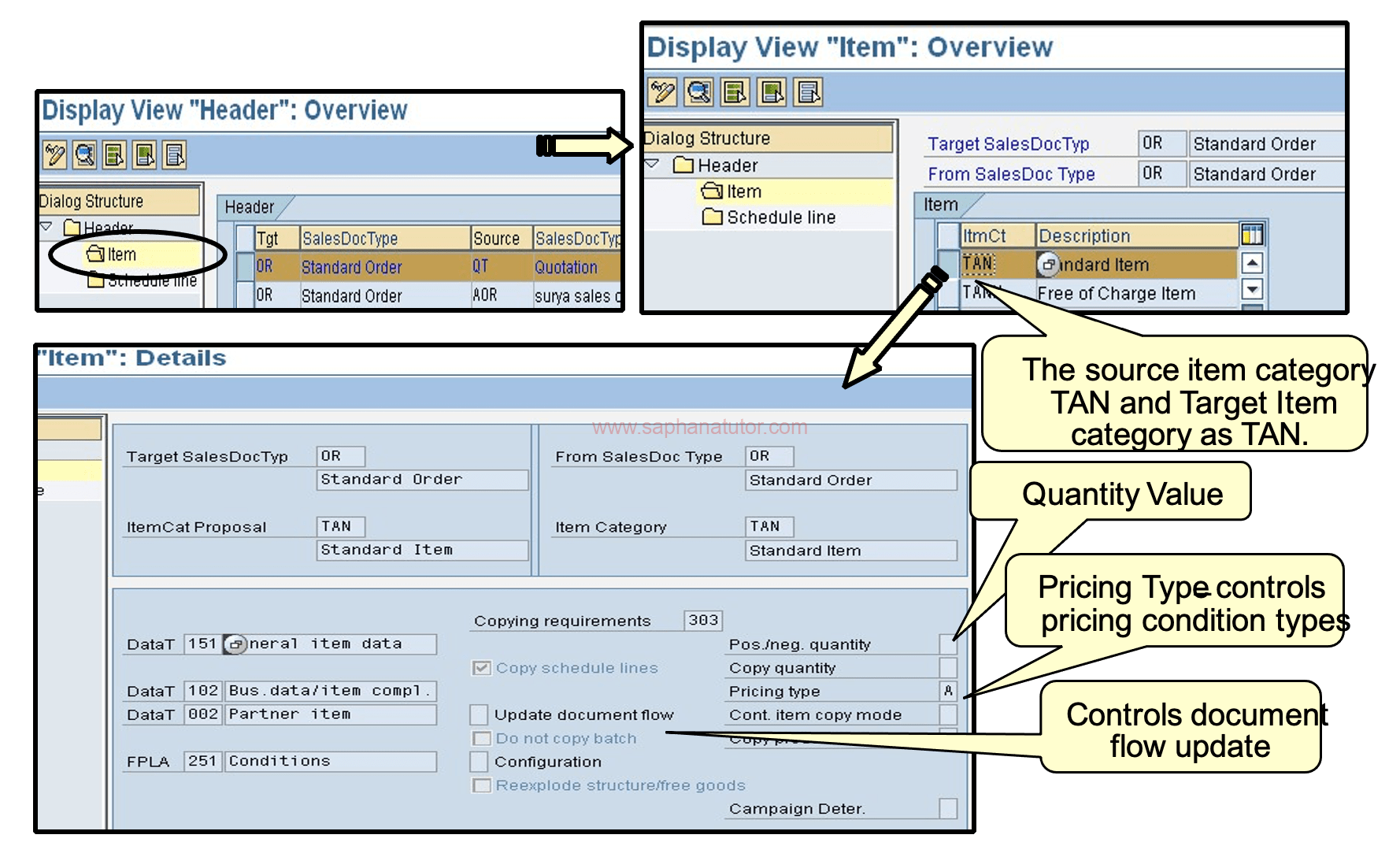
Task: Click Item Category TAN field in Details
Action: (x=769, y=526)
